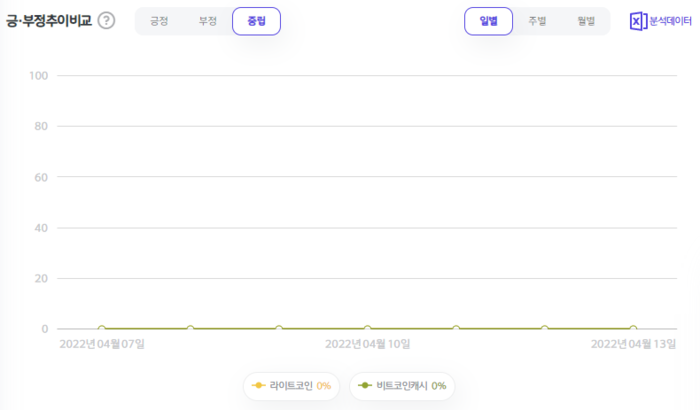Click the data point for 2022년 04월 07일
The height and width of the screenshot is (410, 700).
point(101,328)
